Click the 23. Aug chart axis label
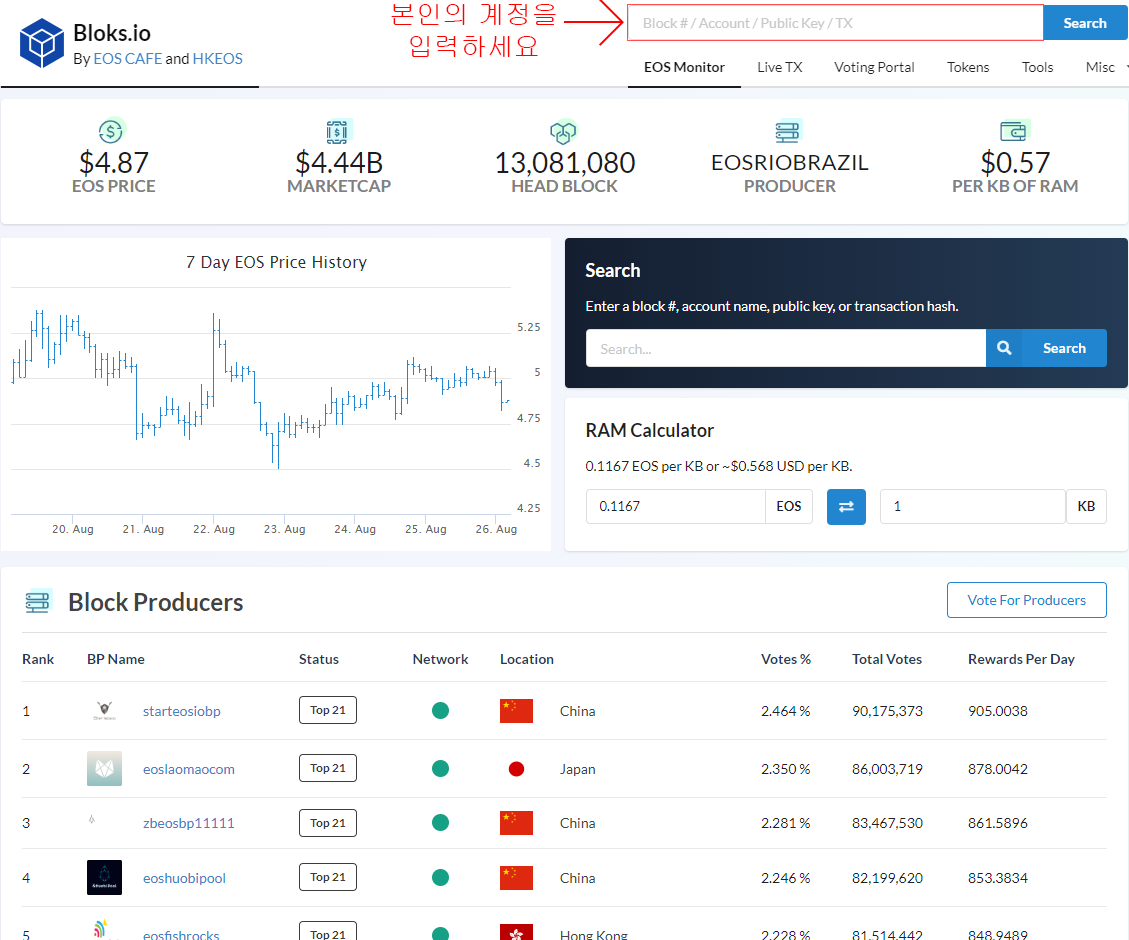Viewport: 1129px width, 940px height. (284, 529)
